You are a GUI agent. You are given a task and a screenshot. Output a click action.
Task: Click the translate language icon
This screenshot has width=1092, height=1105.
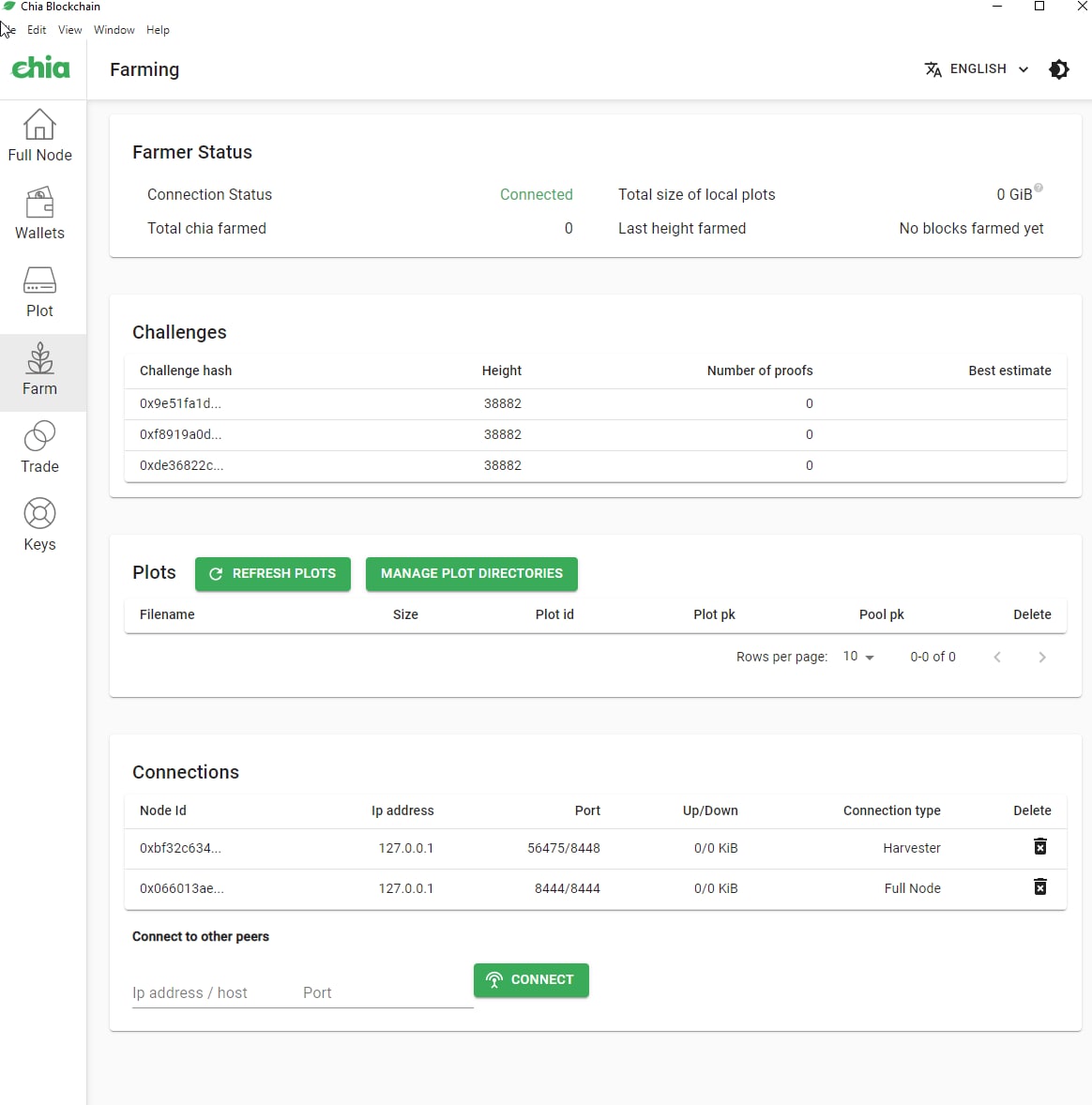pyautogui.click(x=933, y=69)
